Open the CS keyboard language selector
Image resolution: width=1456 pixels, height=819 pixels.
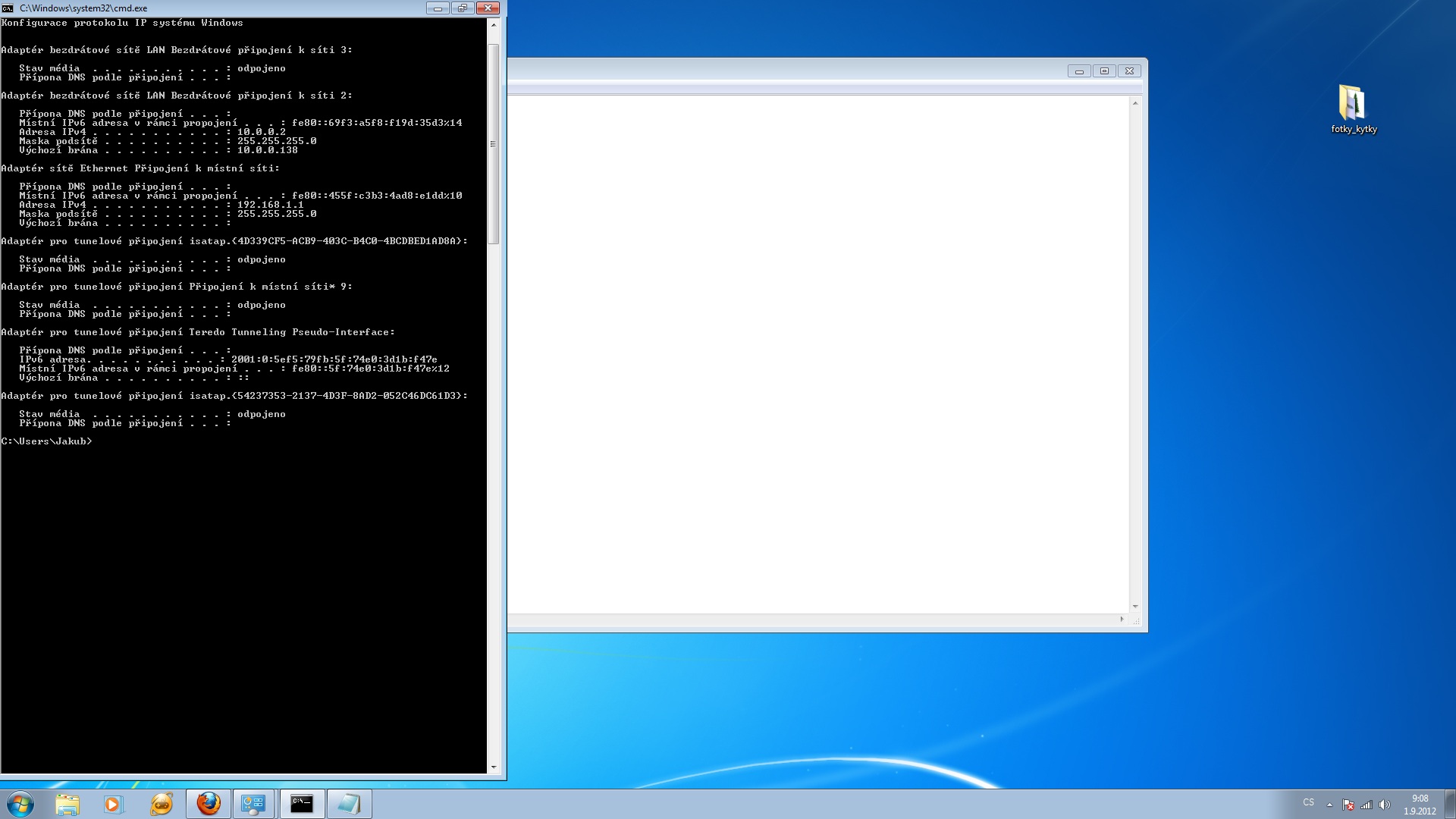click(x=1308, y=802)
